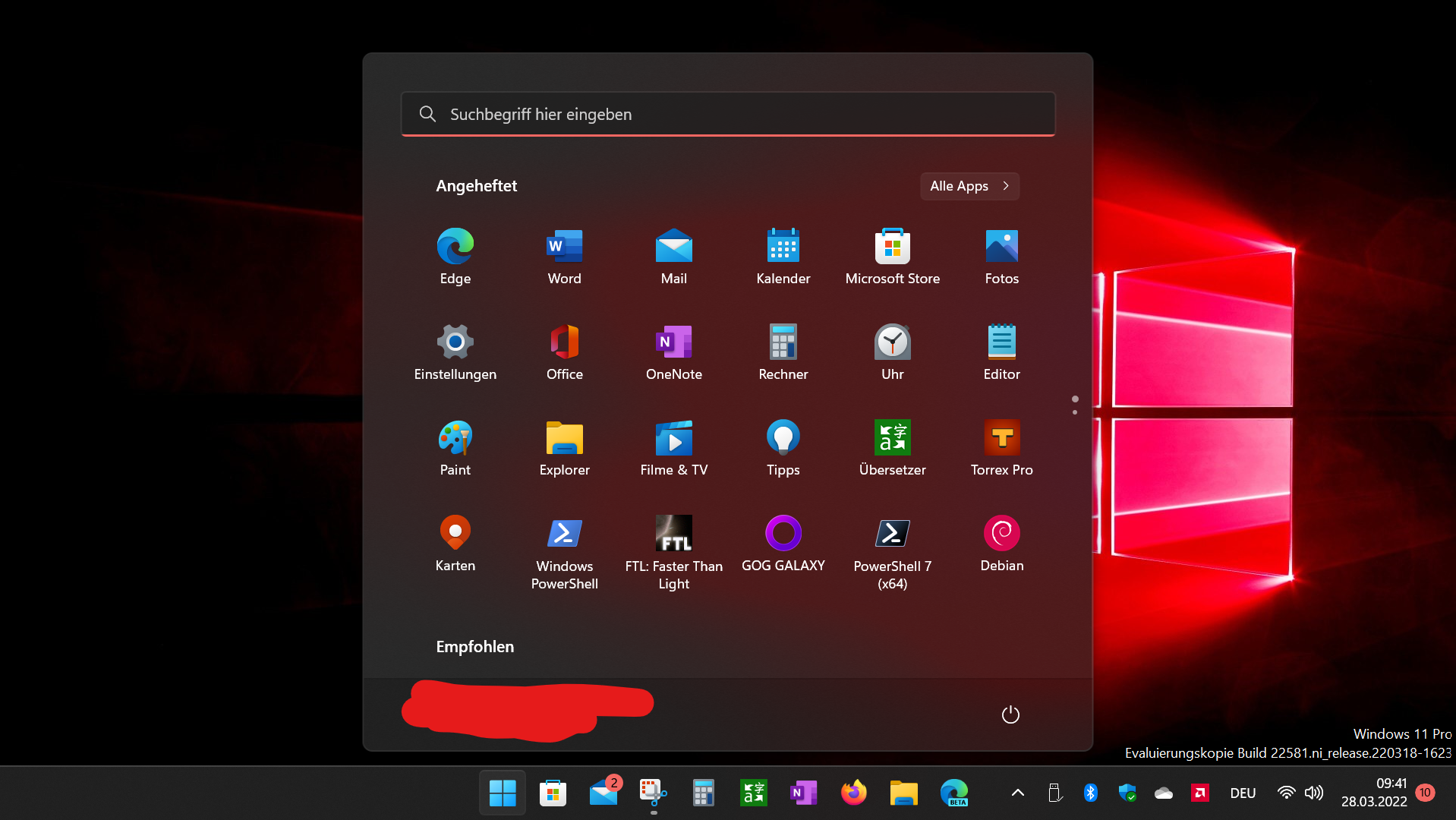Open the power options button
1456x820 pixels.
1010,714
